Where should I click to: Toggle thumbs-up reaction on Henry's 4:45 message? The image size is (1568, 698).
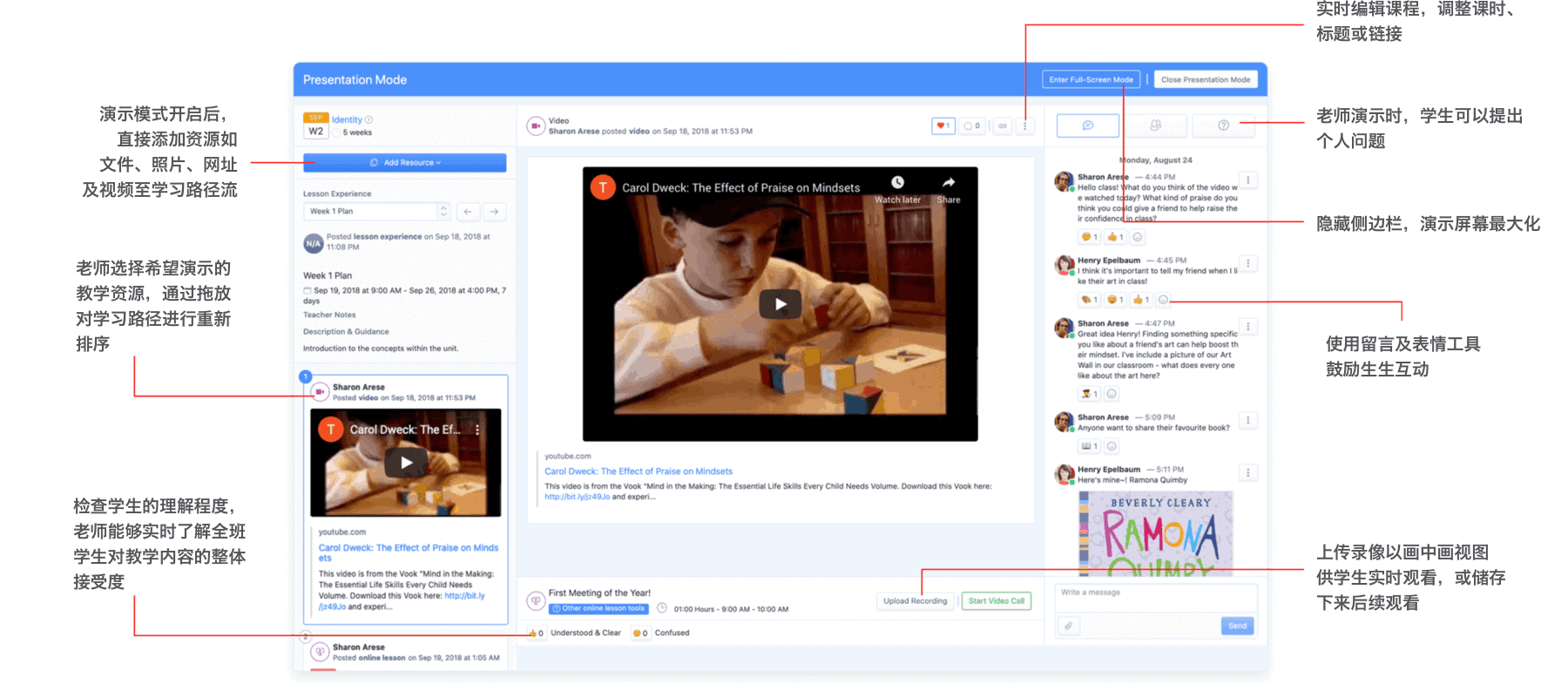click(1141, 300)
